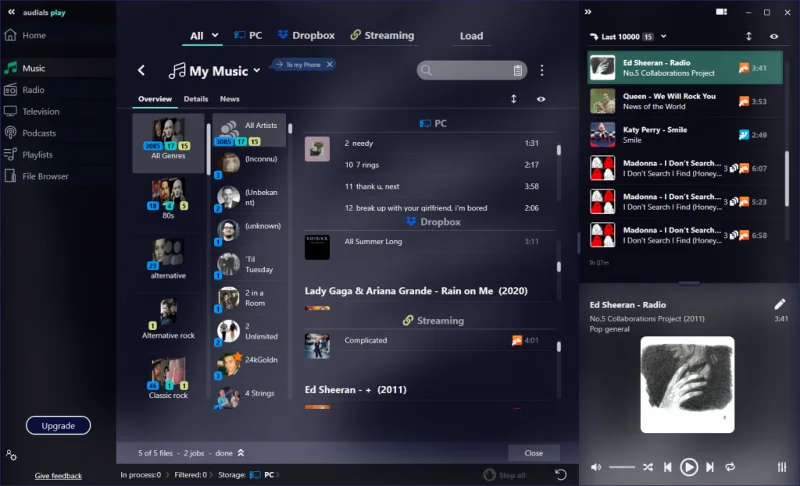The image size is (800, 486).
Task: Select the 24kGoldn artist
Action: (x=249, y=364)
